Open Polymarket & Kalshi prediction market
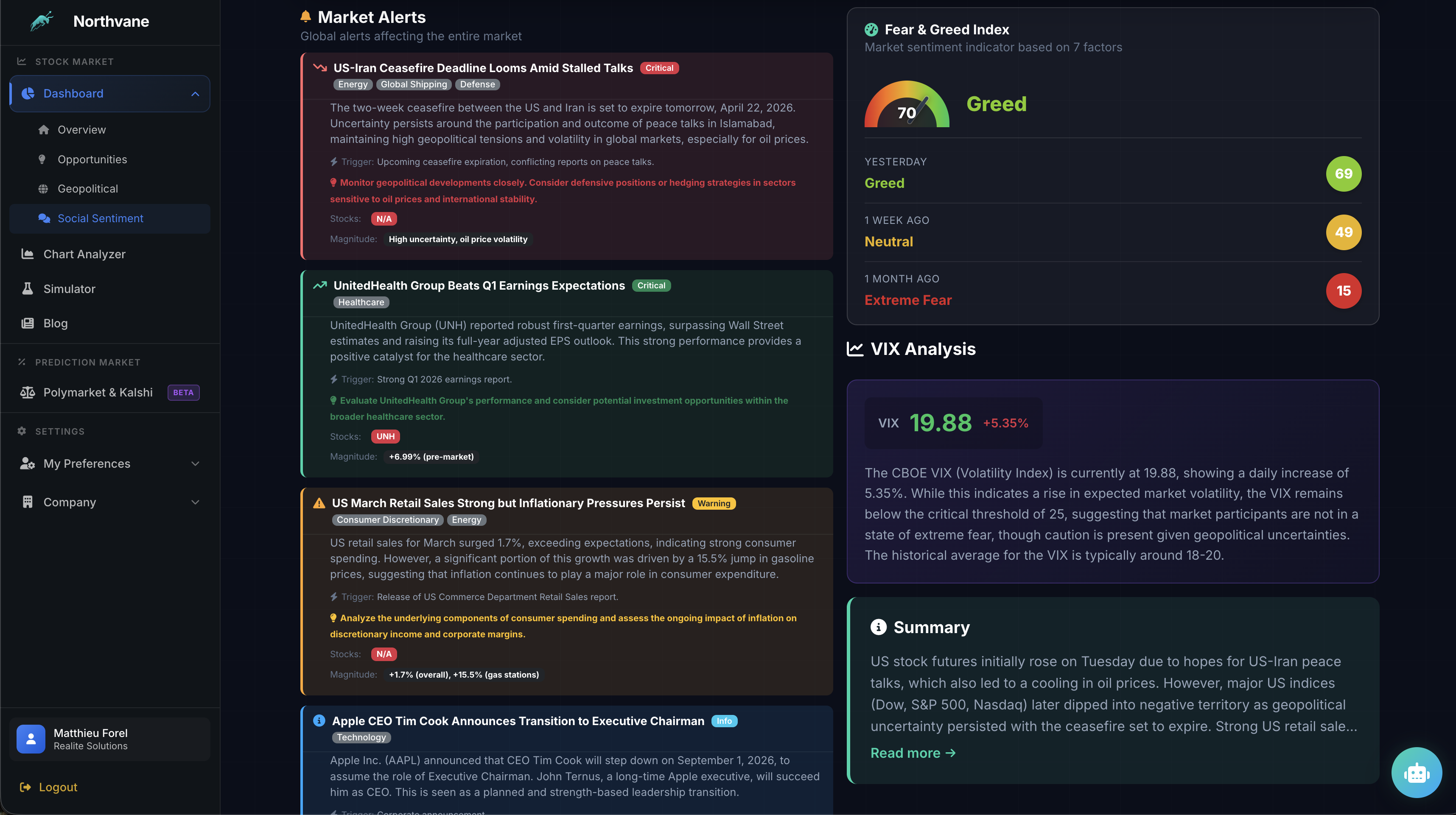This screenshot has height=815, width=1456. [x=109, y=392]
